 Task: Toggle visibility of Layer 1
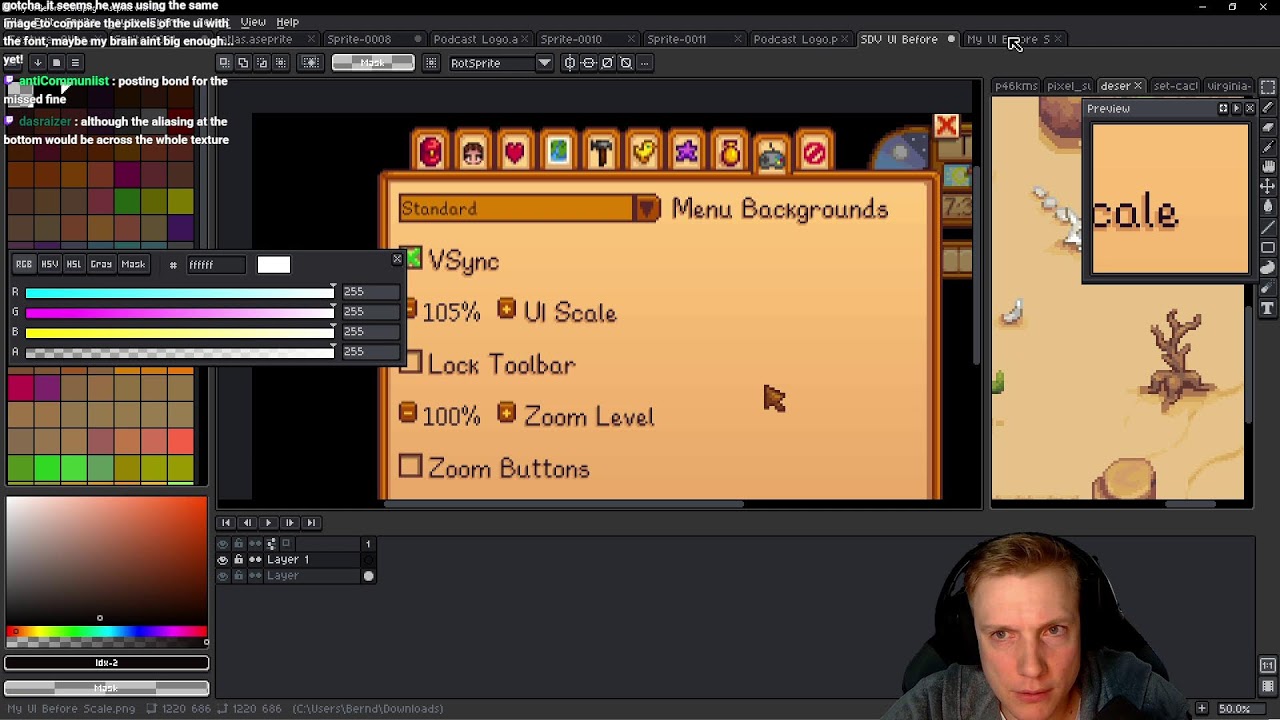(223, 560)
